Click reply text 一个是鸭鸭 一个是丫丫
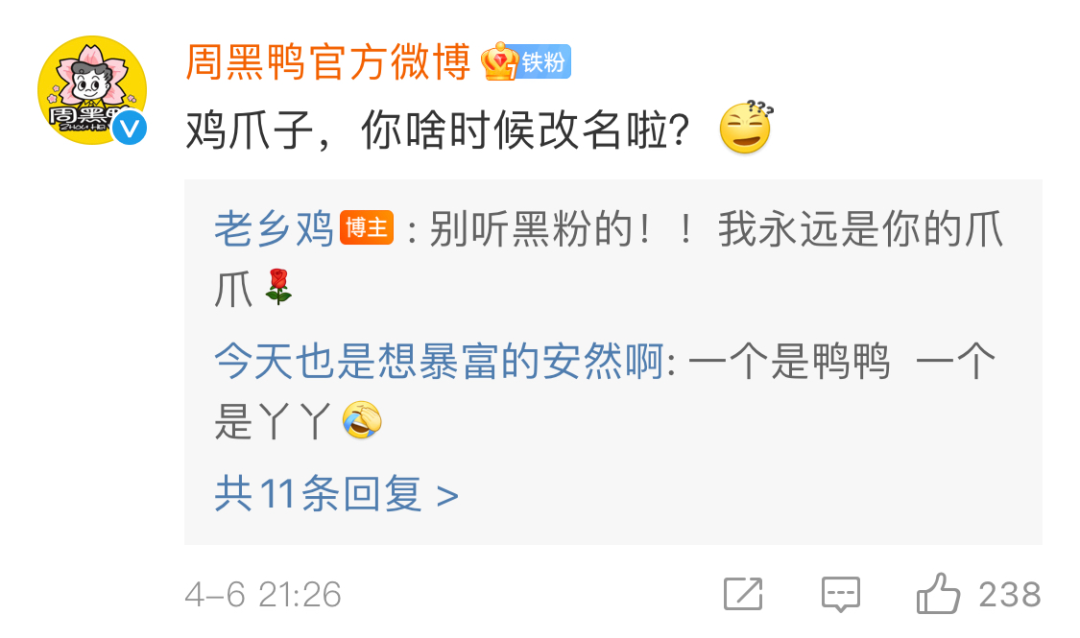Screen dimensions: 1080x638 coord(605,391)
